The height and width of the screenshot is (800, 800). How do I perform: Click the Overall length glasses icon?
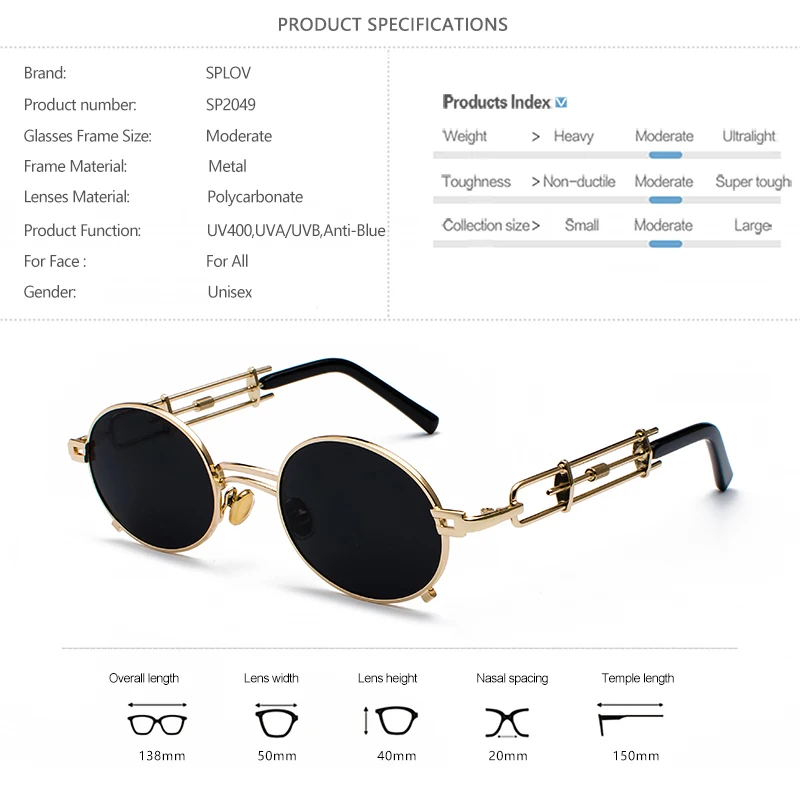coord(157,719)
